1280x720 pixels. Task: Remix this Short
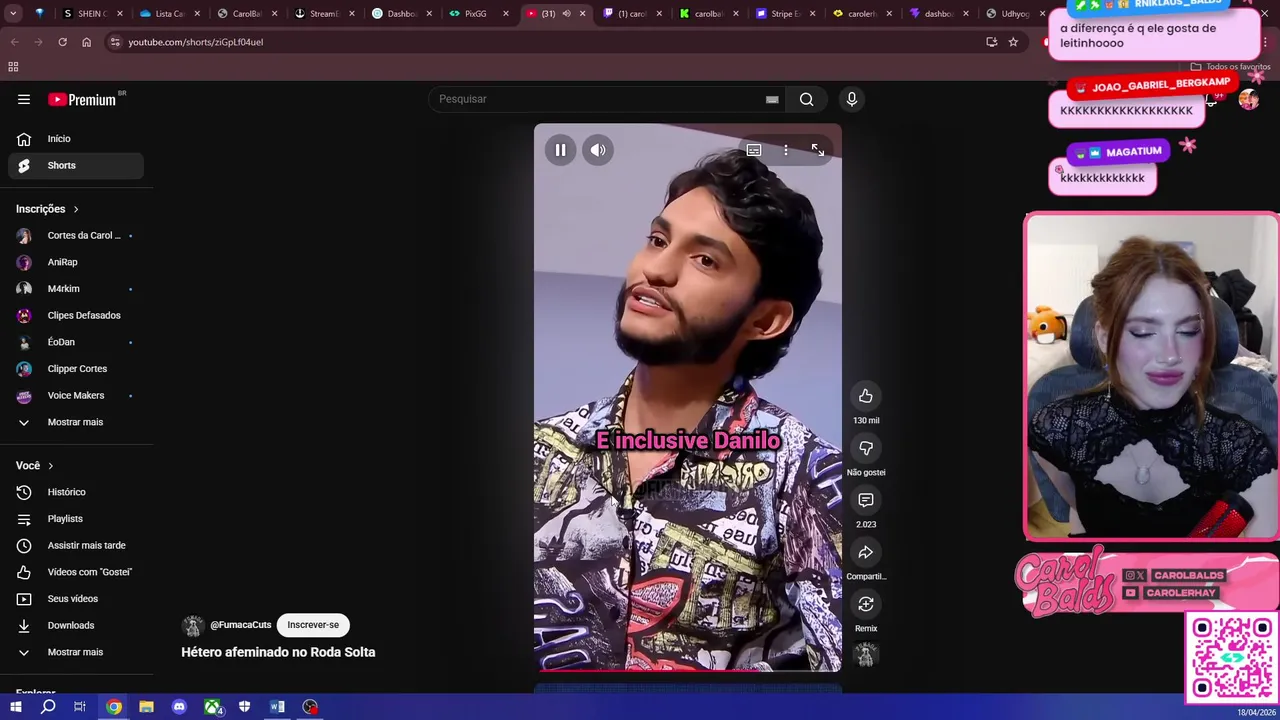(866, 604)
